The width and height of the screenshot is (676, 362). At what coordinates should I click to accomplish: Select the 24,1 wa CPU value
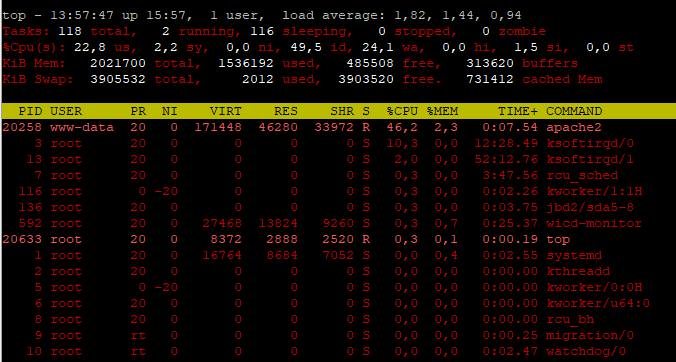coord(378,48)
